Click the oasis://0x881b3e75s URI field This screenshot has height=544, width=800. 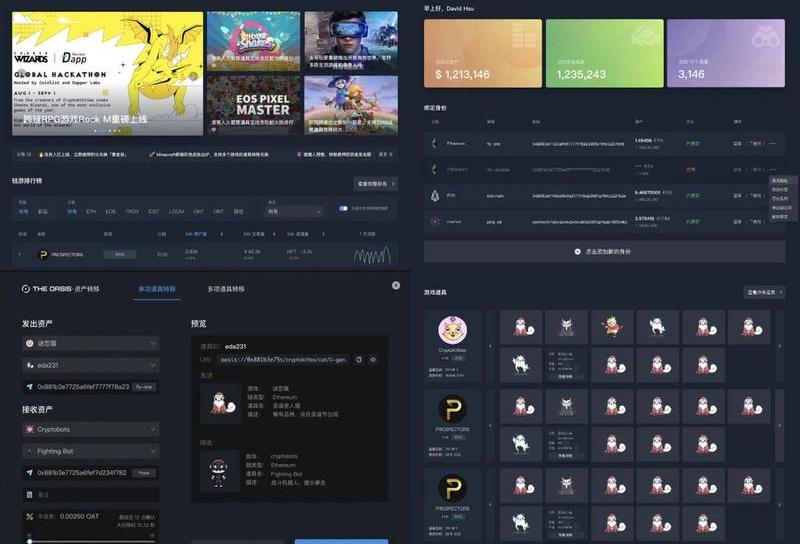pos(284,360)
